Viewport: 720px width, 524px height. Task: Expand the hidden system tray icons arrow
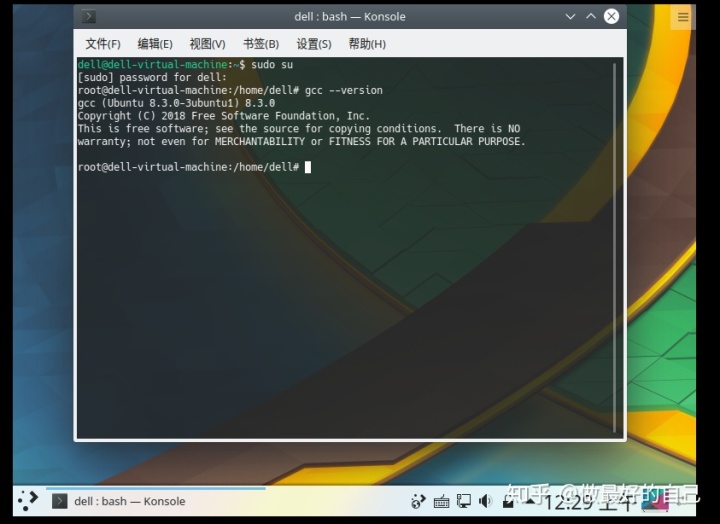click(x=530, y=501)
